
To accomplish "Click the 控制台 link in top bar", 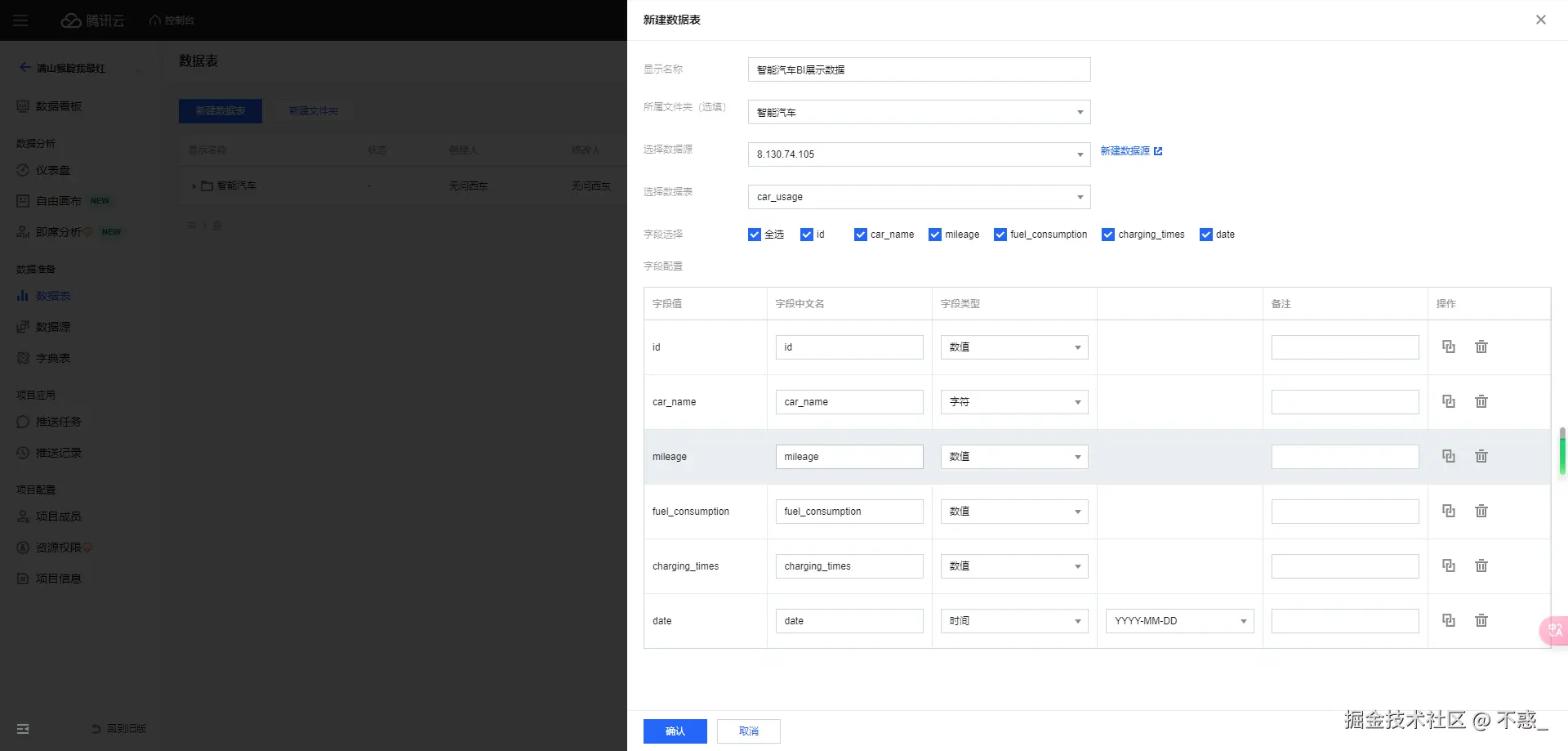I will point(171,20).
